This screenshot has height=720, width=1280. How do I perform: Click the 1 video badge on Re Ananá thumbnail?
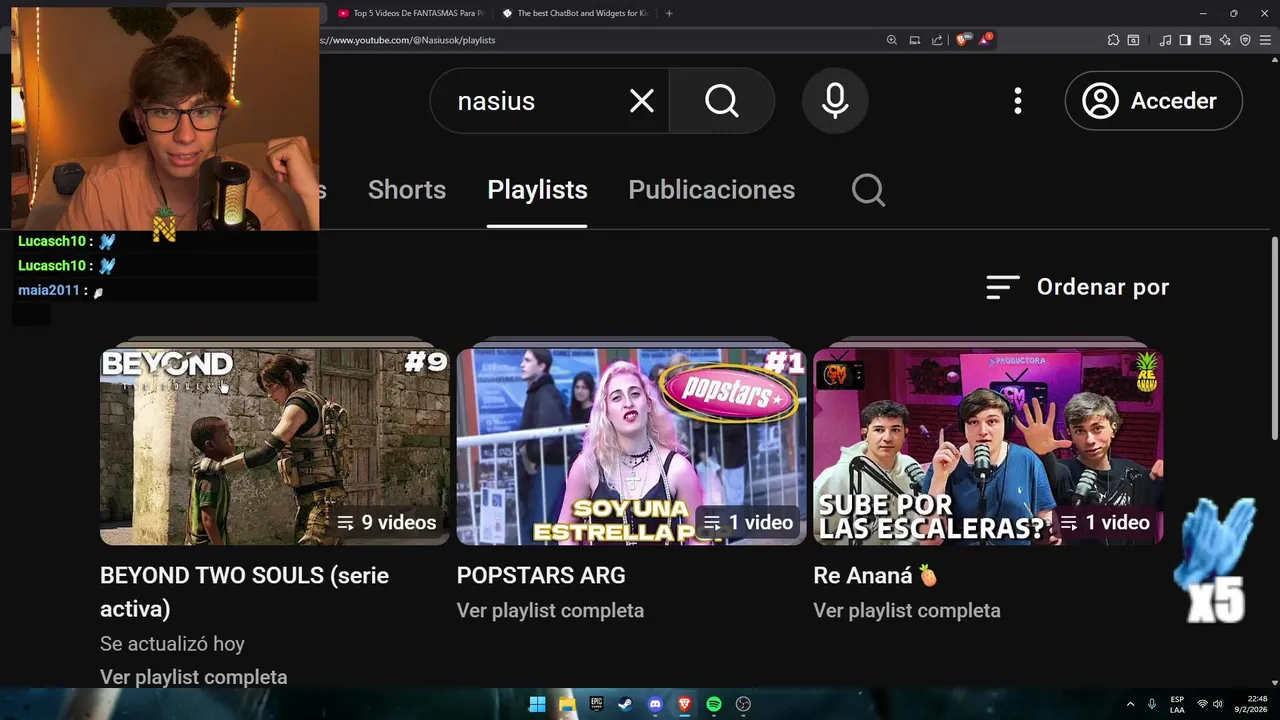[x=1105, y=522]
